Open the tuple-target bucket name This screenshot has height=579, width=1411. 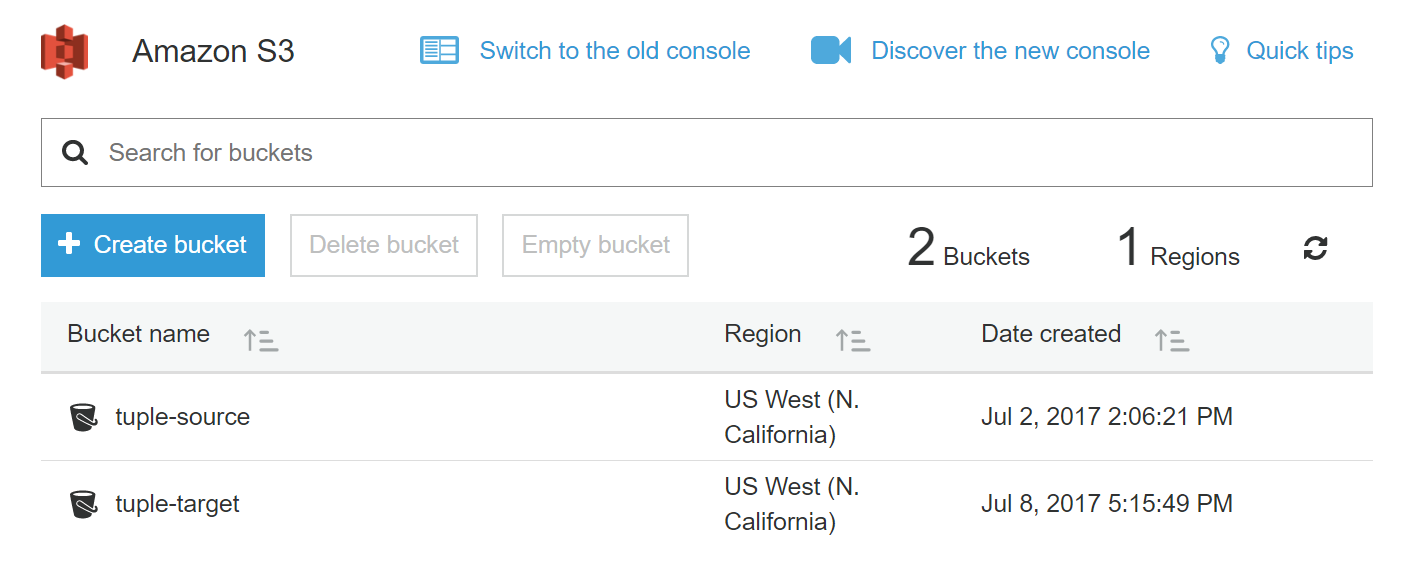[178, 504]
